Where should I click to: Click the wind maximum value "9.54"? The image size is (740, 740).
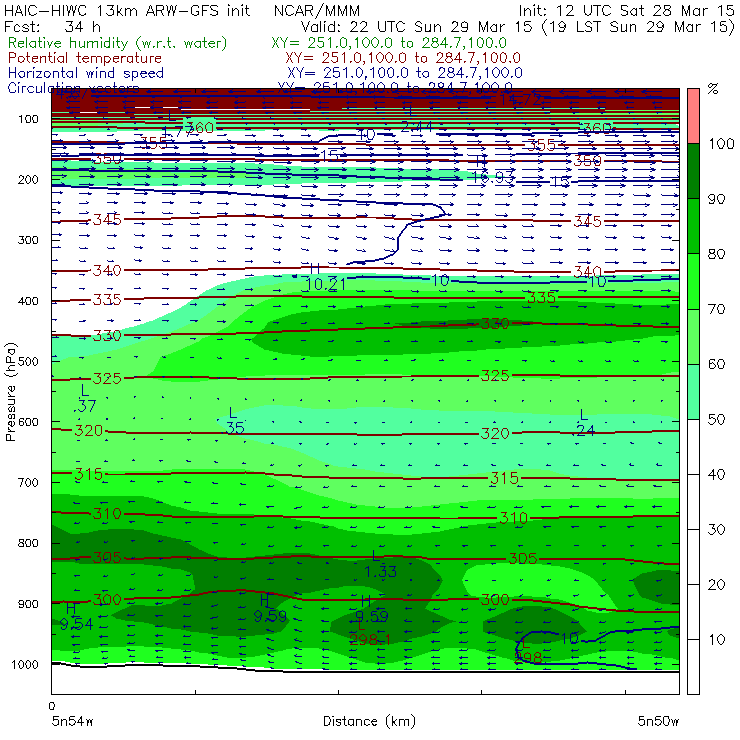[x=76, y=624]
